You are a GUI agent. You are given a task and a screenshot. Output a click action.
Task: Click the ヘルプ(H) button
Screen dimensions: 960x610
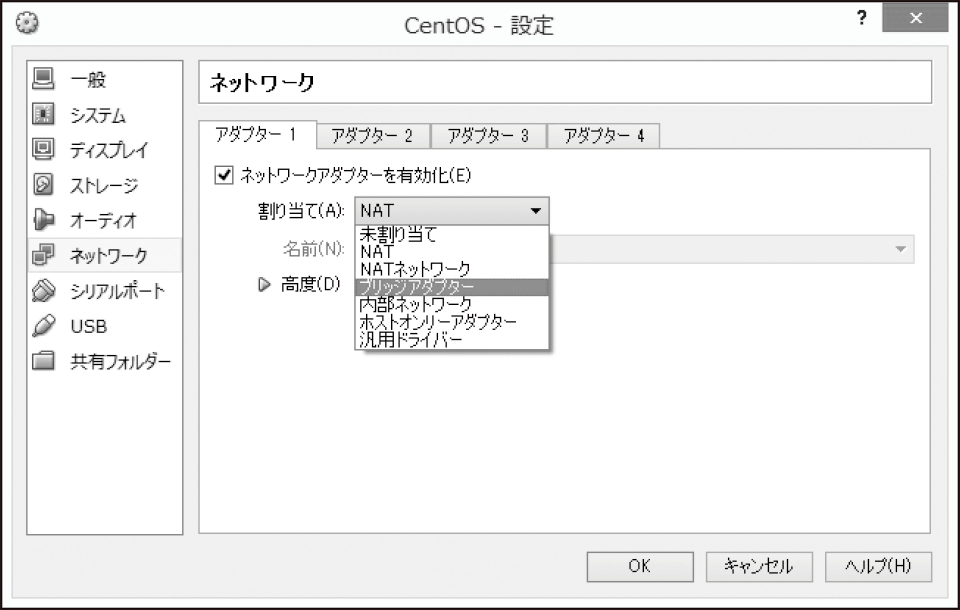coord(879,567)
